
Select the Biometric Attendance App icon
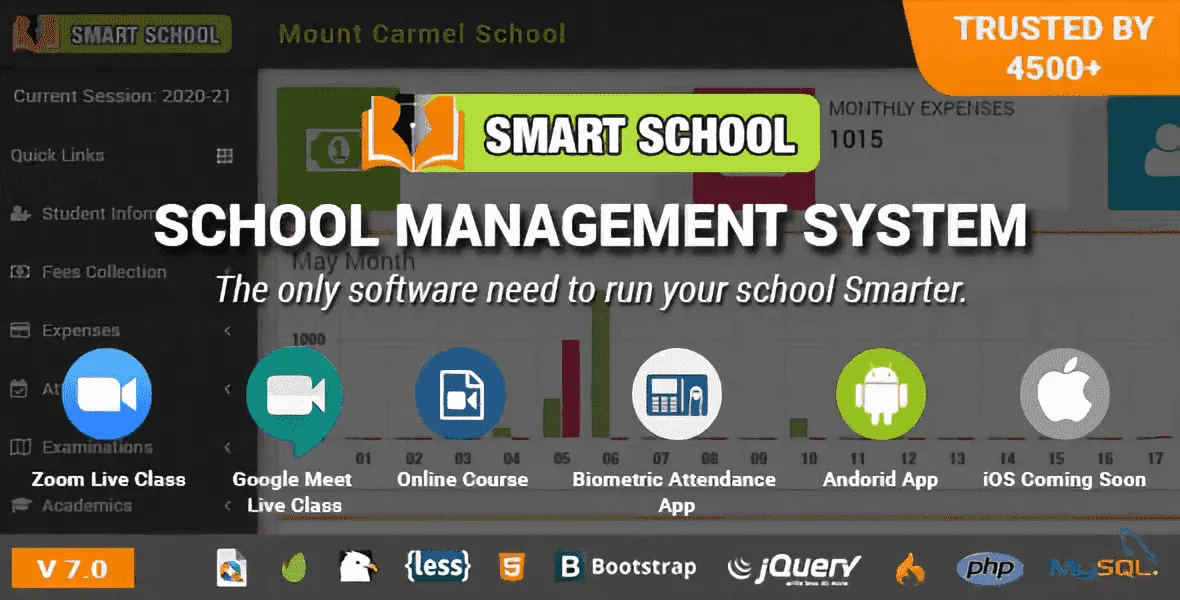pos(677,393)
